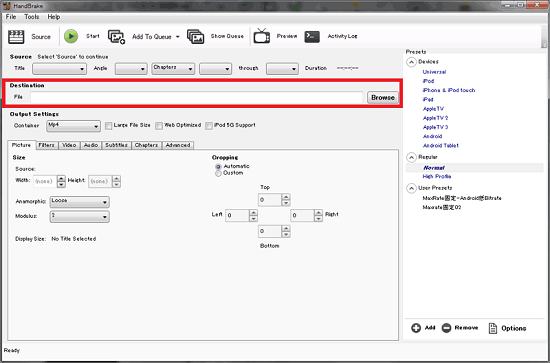Click the Left crop value field

pos(237,215)
